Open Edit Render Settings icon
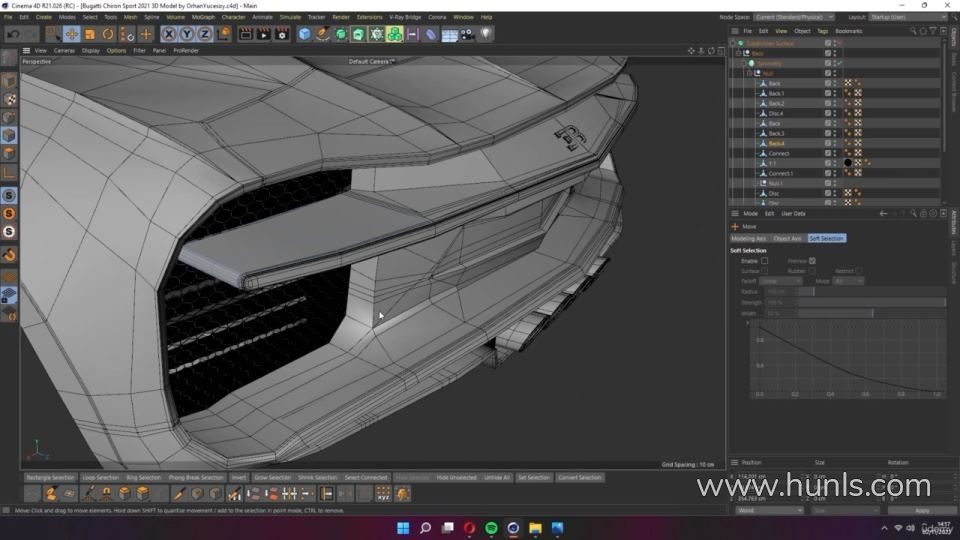 pyautogui.click(x=282, y=34)
